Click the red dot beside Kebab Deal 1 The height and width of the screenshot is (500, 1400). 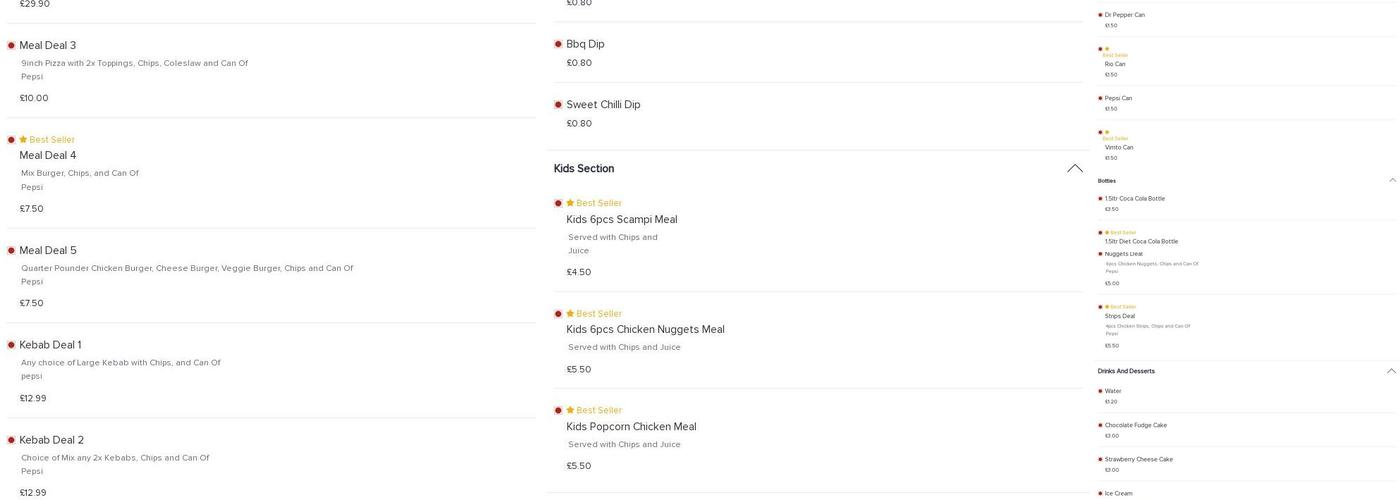[11, 346]
